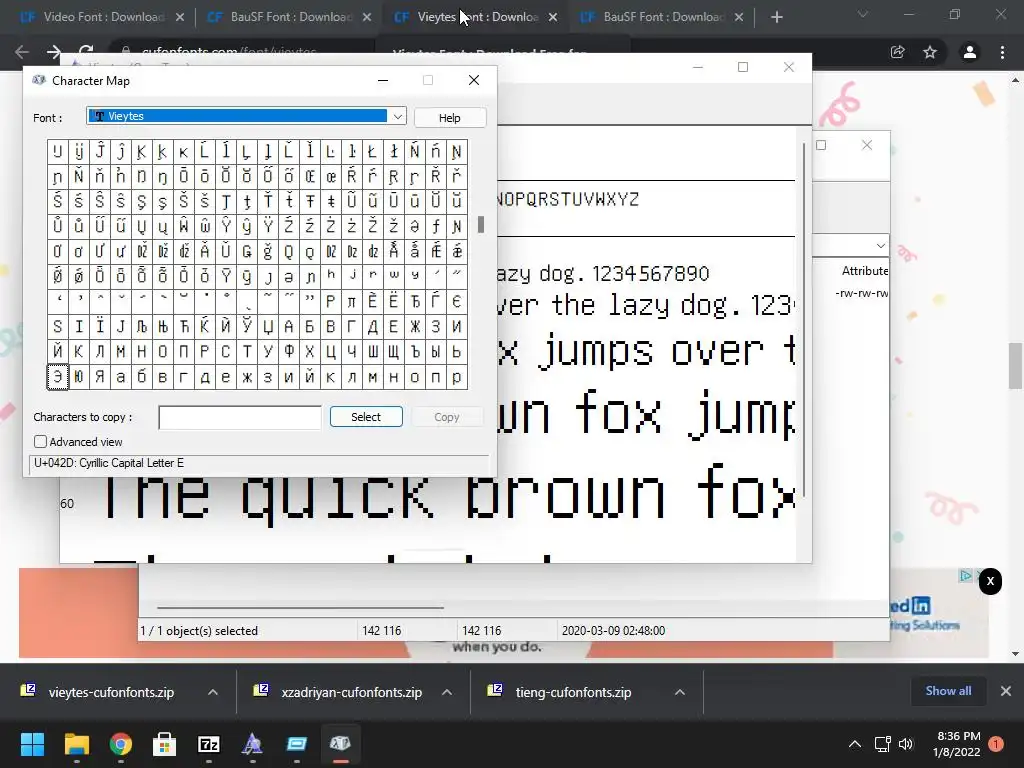Open dropdown in background 7-Zip window

(x=880, y=246)
